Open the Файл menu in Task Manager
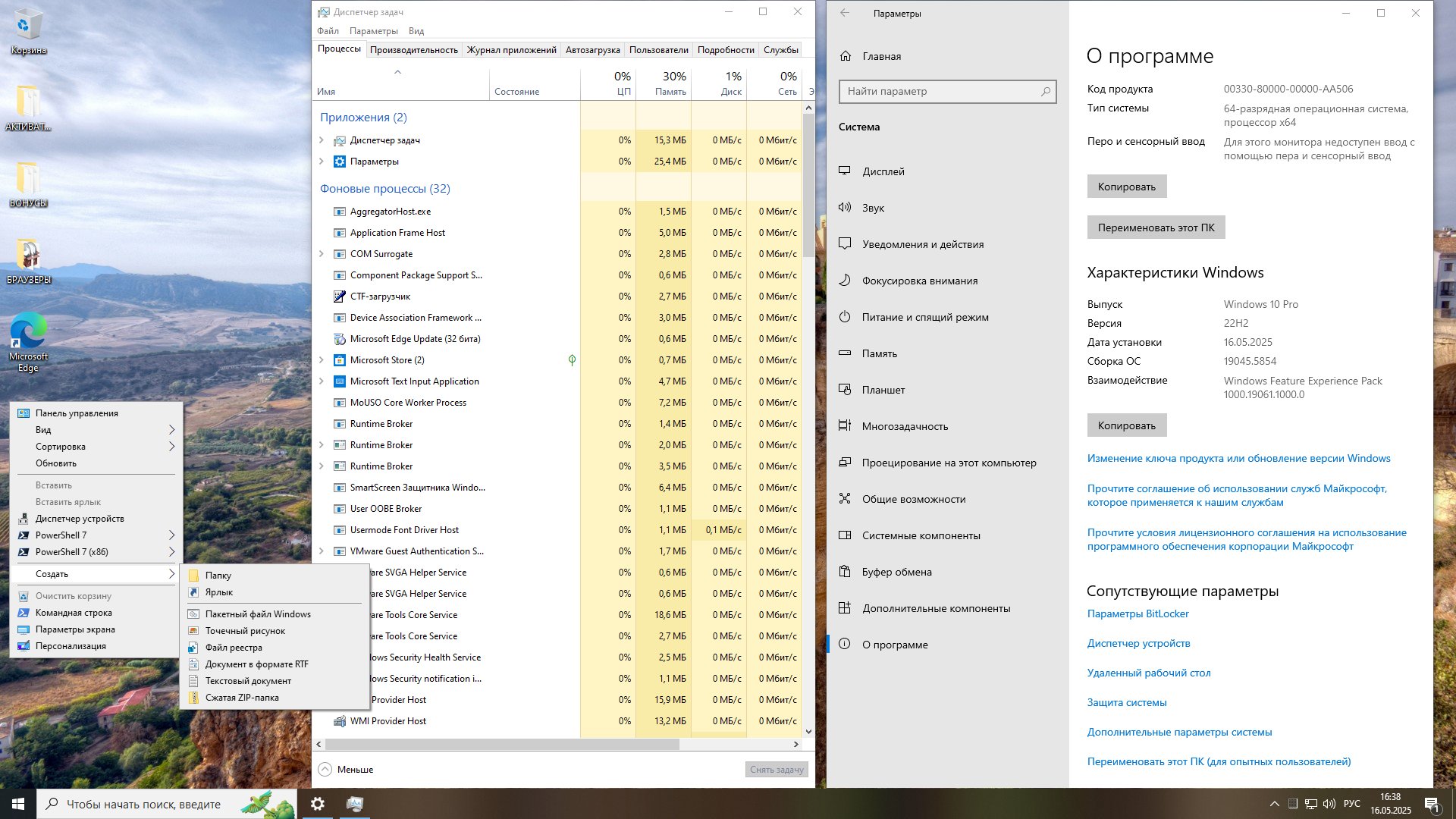The image size is (1456, 819). point(328,31)
